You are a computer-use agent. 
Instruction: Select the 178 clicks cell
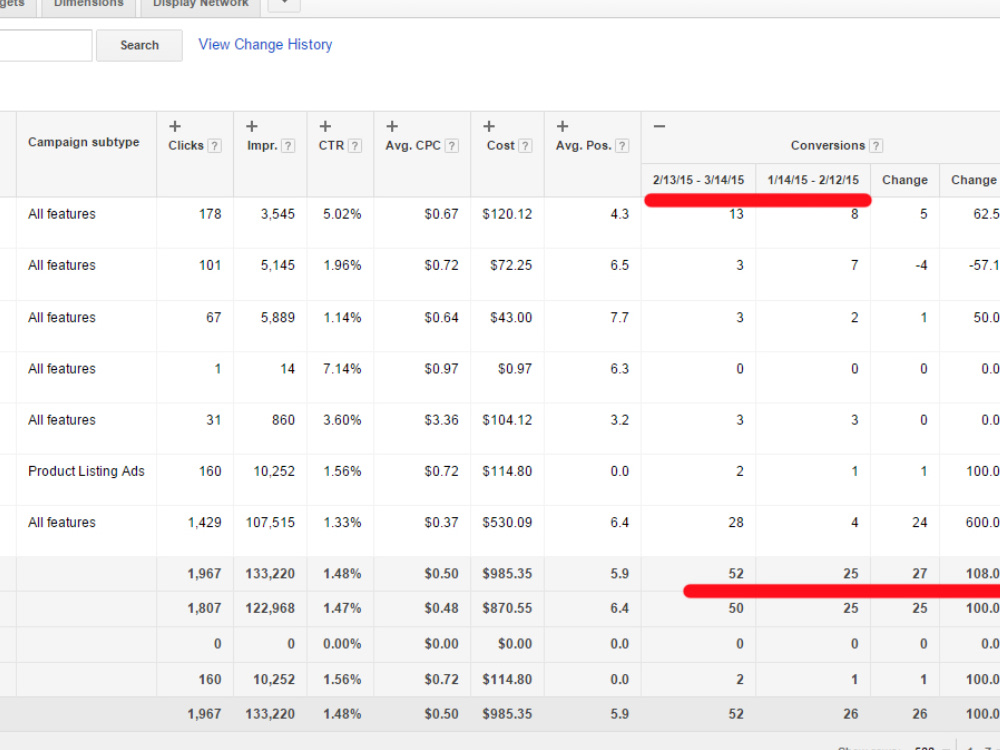[210, 214]
